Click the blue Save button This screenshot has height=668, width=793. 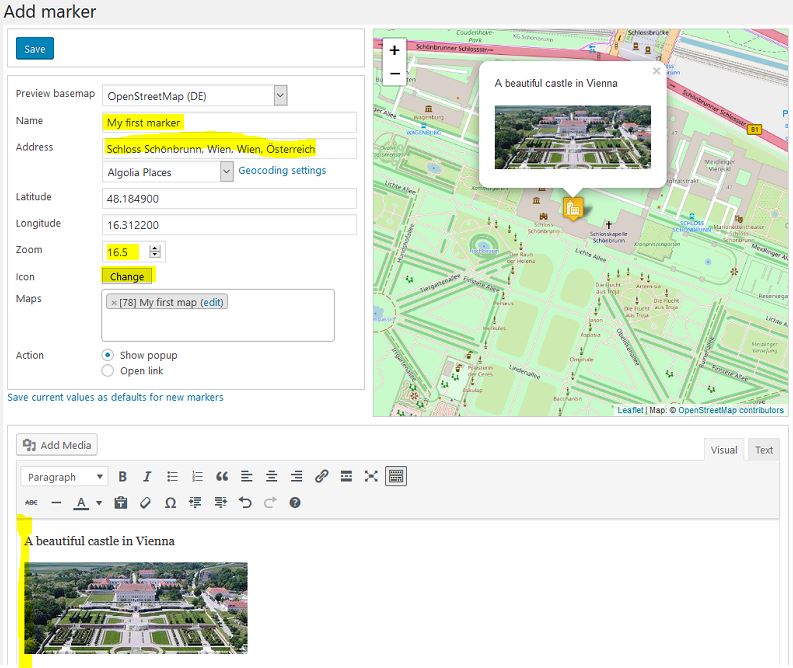tap(34, 49)
